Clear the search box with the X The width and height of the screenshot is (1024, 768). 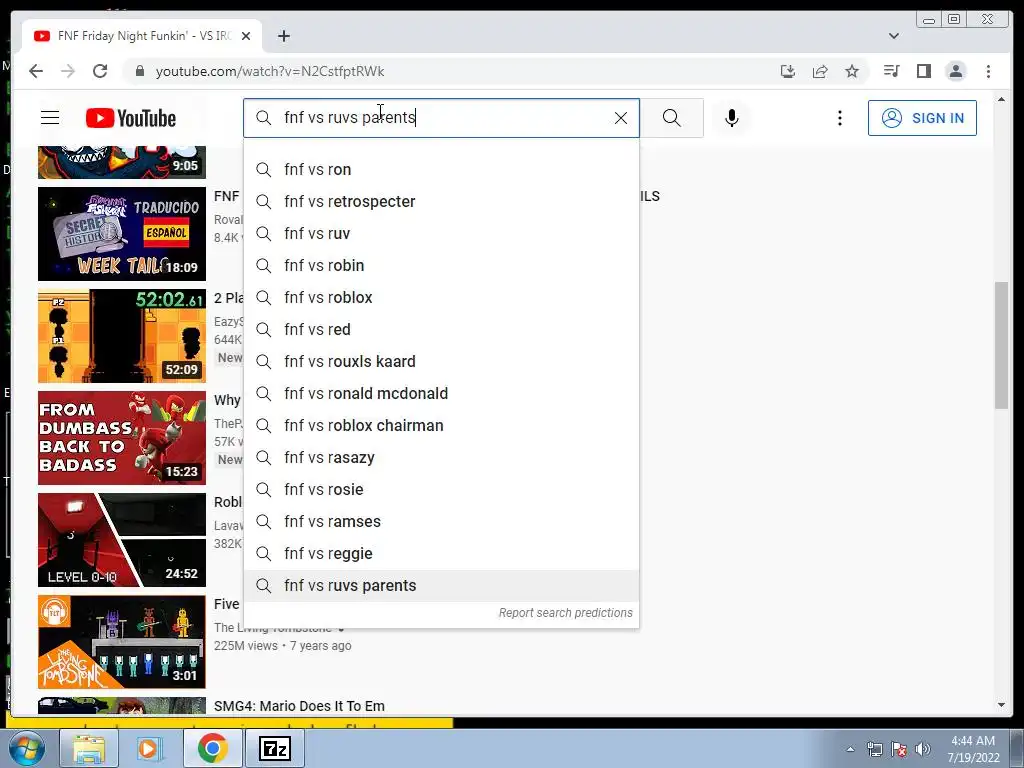[x=620, y=118]
